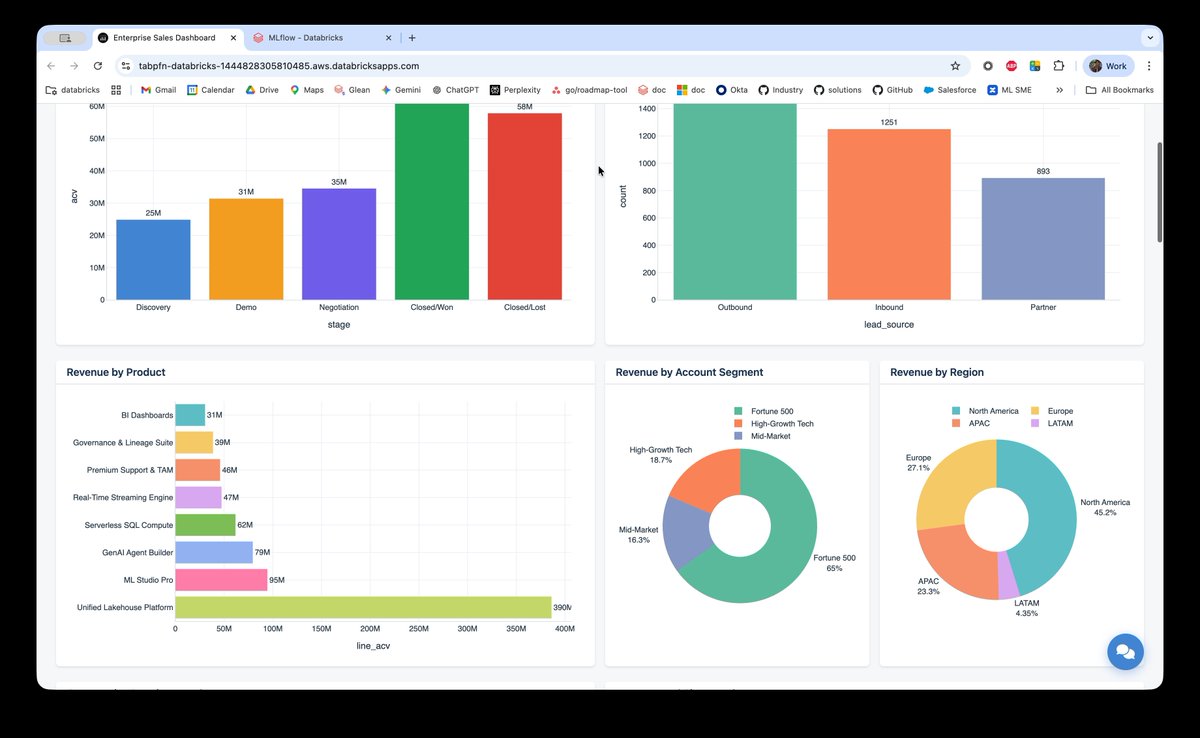Close the Enterprise Sales Dashboard tab

[233, 38]
